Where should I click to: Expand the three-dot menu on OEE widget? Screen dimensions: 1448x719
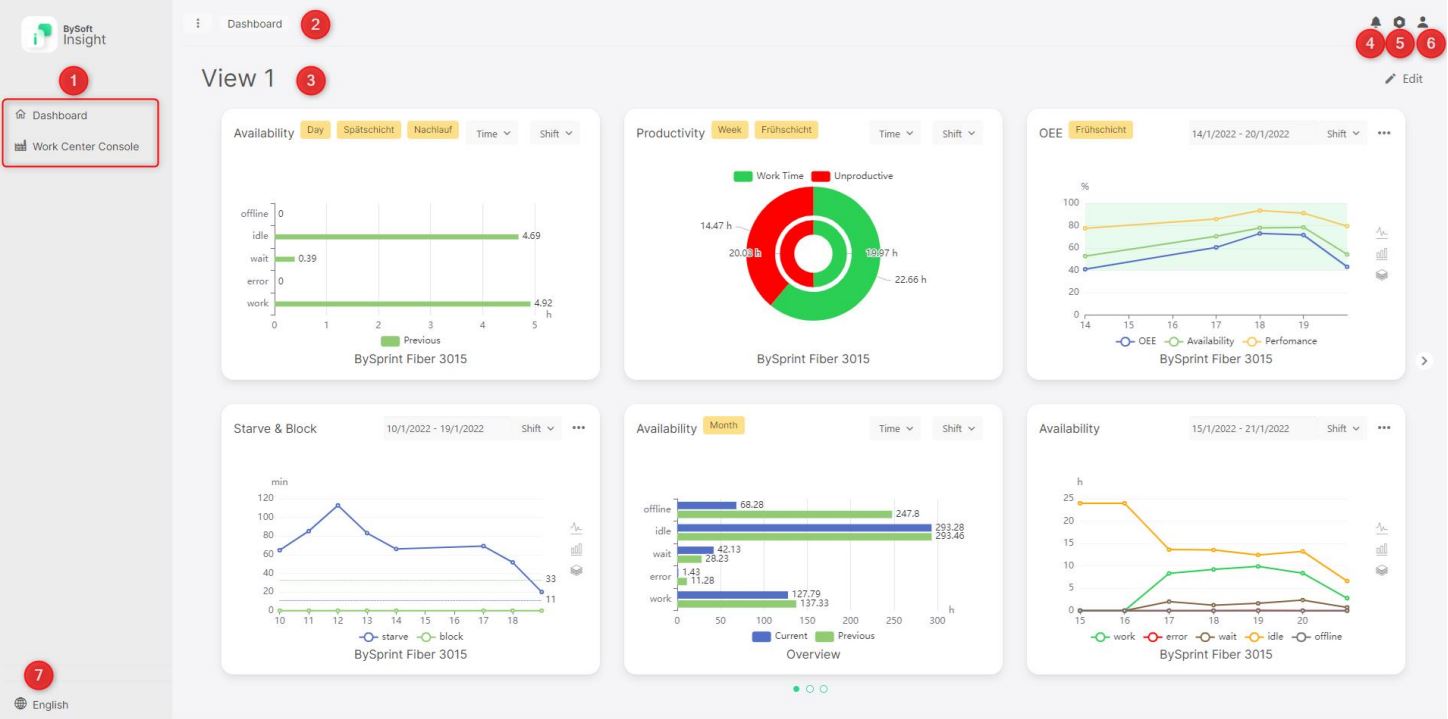(x=1384, y=131)
